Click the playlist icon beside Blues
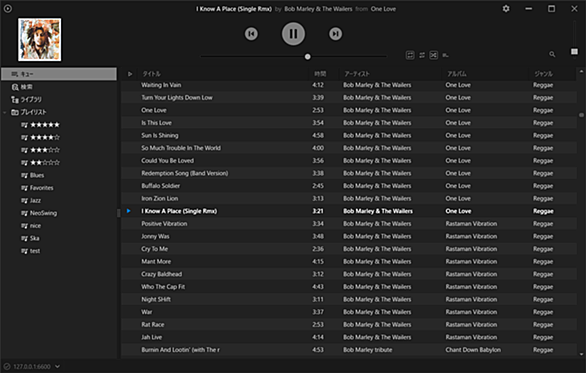586x373 pixels. (x=24, y=175)
